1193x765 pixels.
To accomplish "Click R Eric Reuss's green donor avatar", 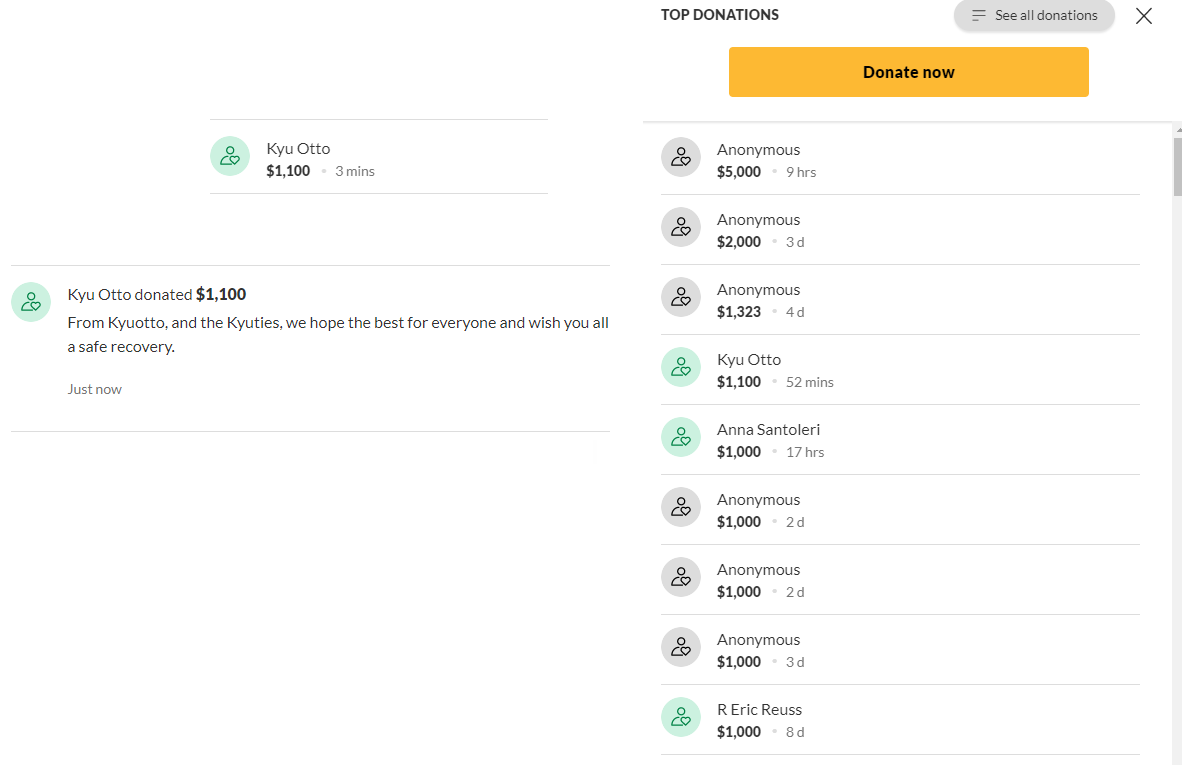I will tap(680, 718).
